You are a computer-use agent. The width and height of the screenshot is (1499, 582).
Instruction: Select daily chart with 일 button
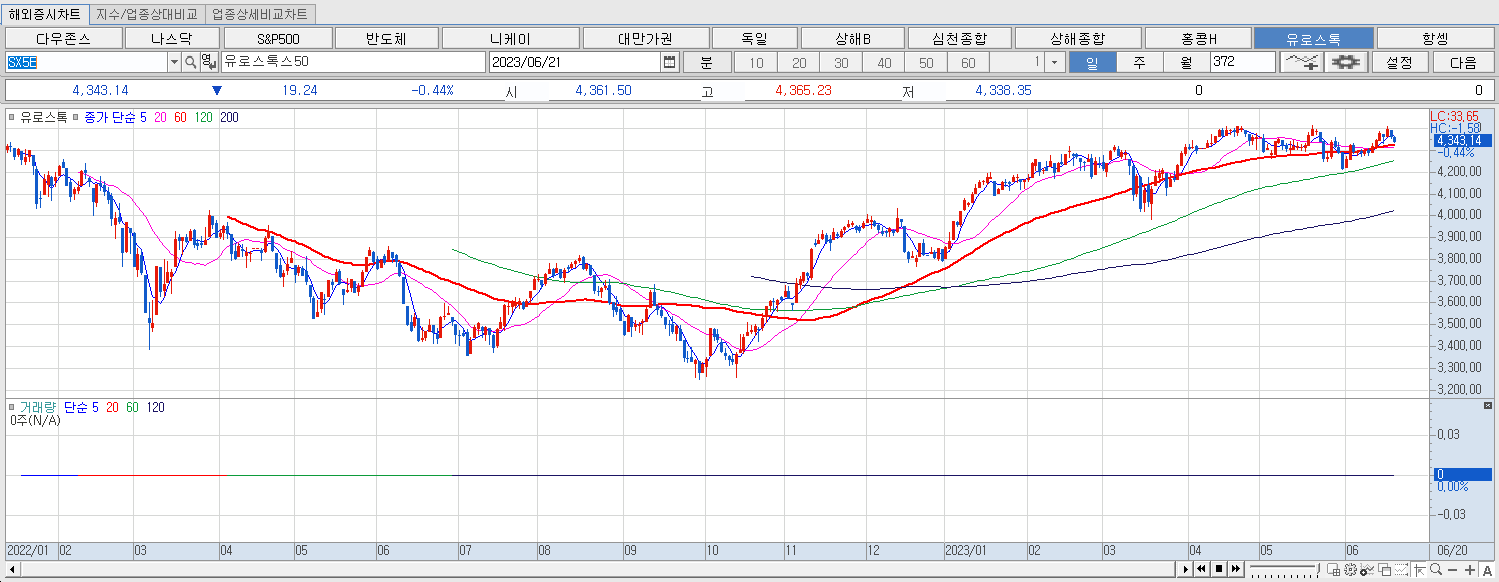coord(1091,62)
